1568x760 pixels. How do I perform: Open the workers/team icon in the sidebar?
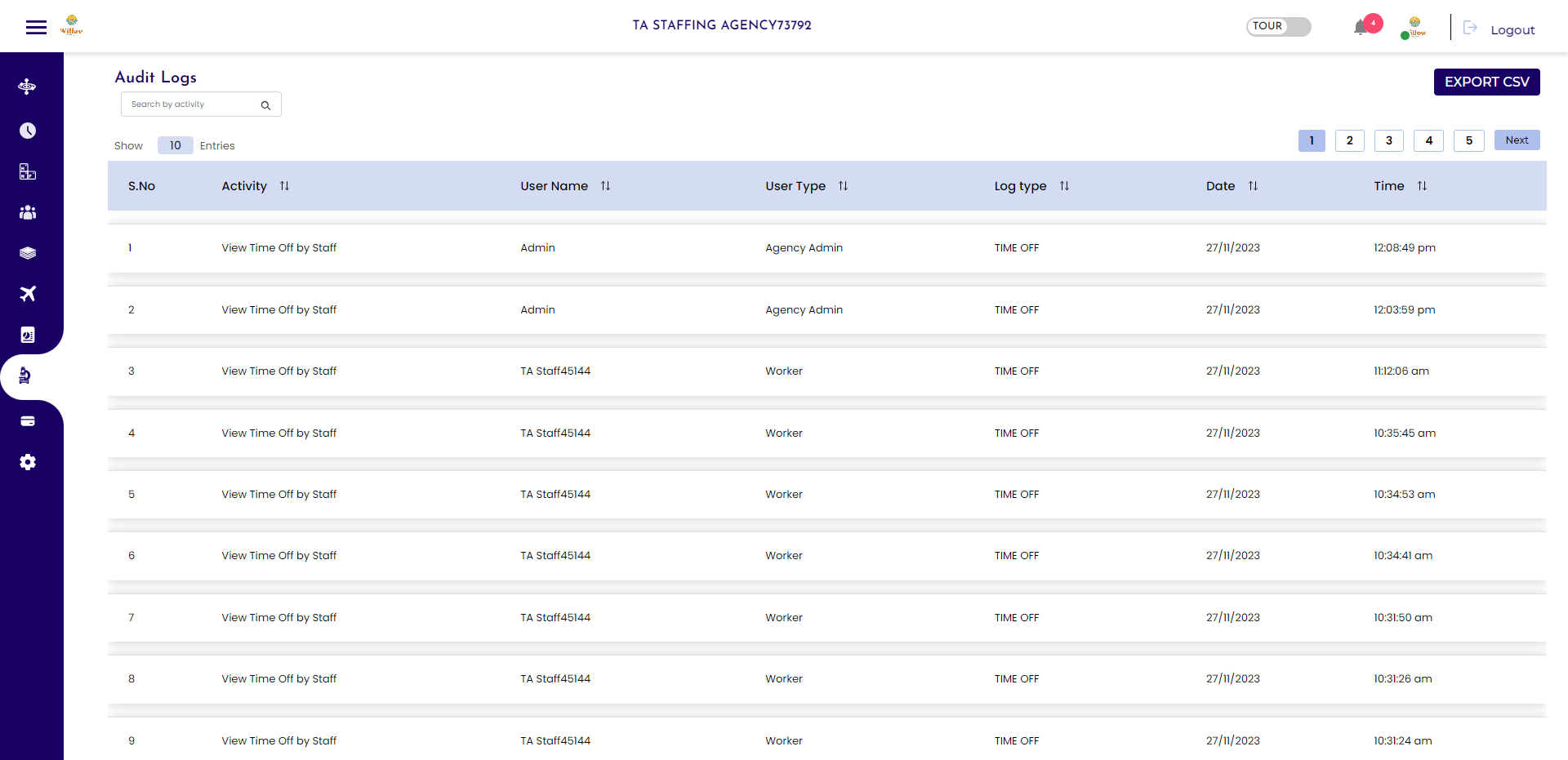(28, 212)
